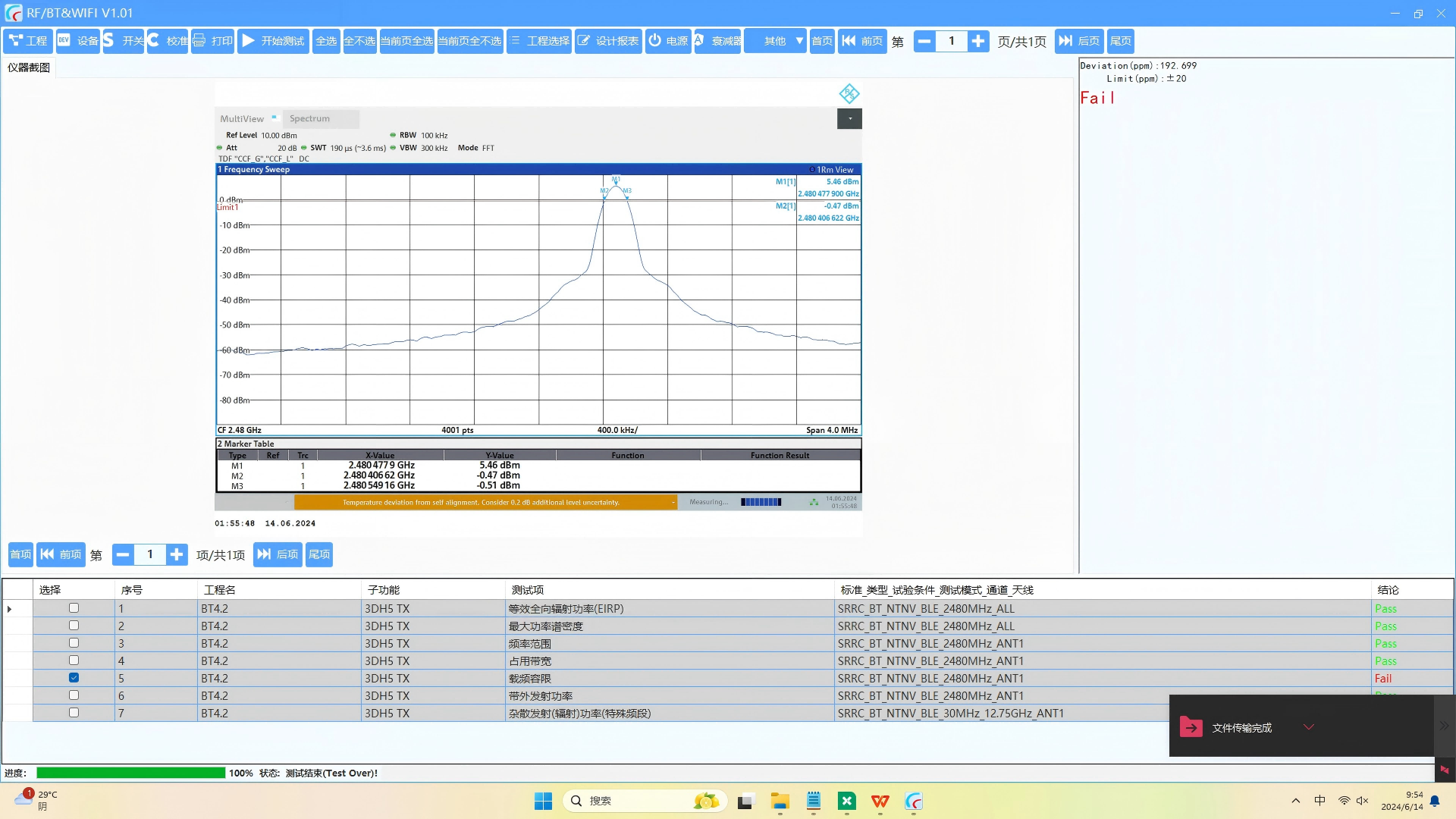Tick the checkbox for row 6 带外发射功率
1456x819 pixels.
point(74,695)
